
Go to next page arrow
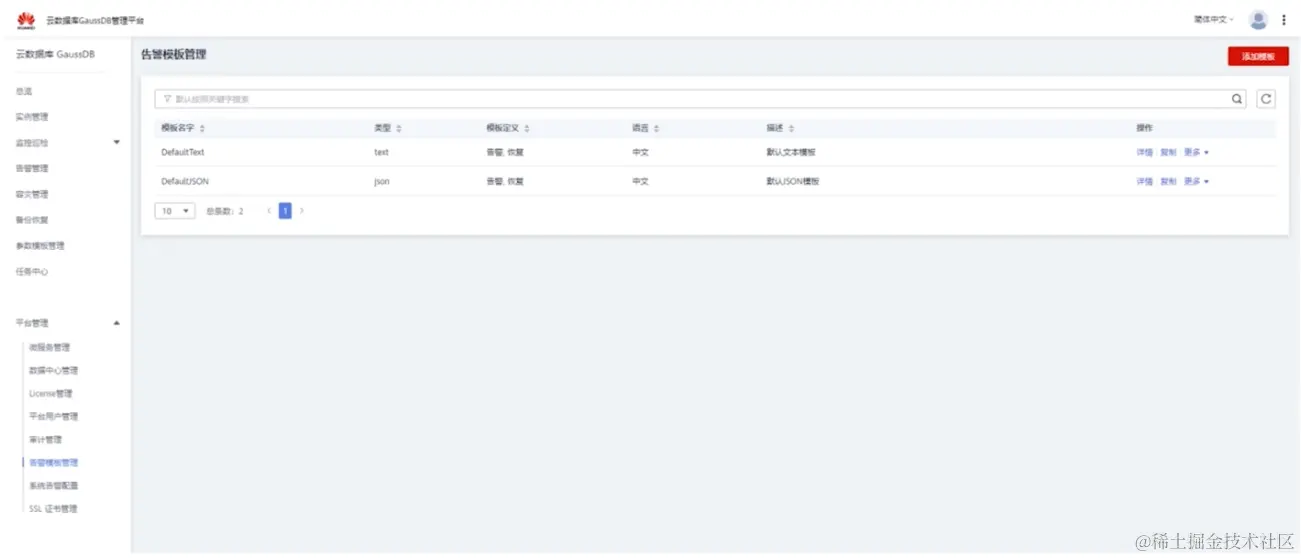click(x=302, y=211)
